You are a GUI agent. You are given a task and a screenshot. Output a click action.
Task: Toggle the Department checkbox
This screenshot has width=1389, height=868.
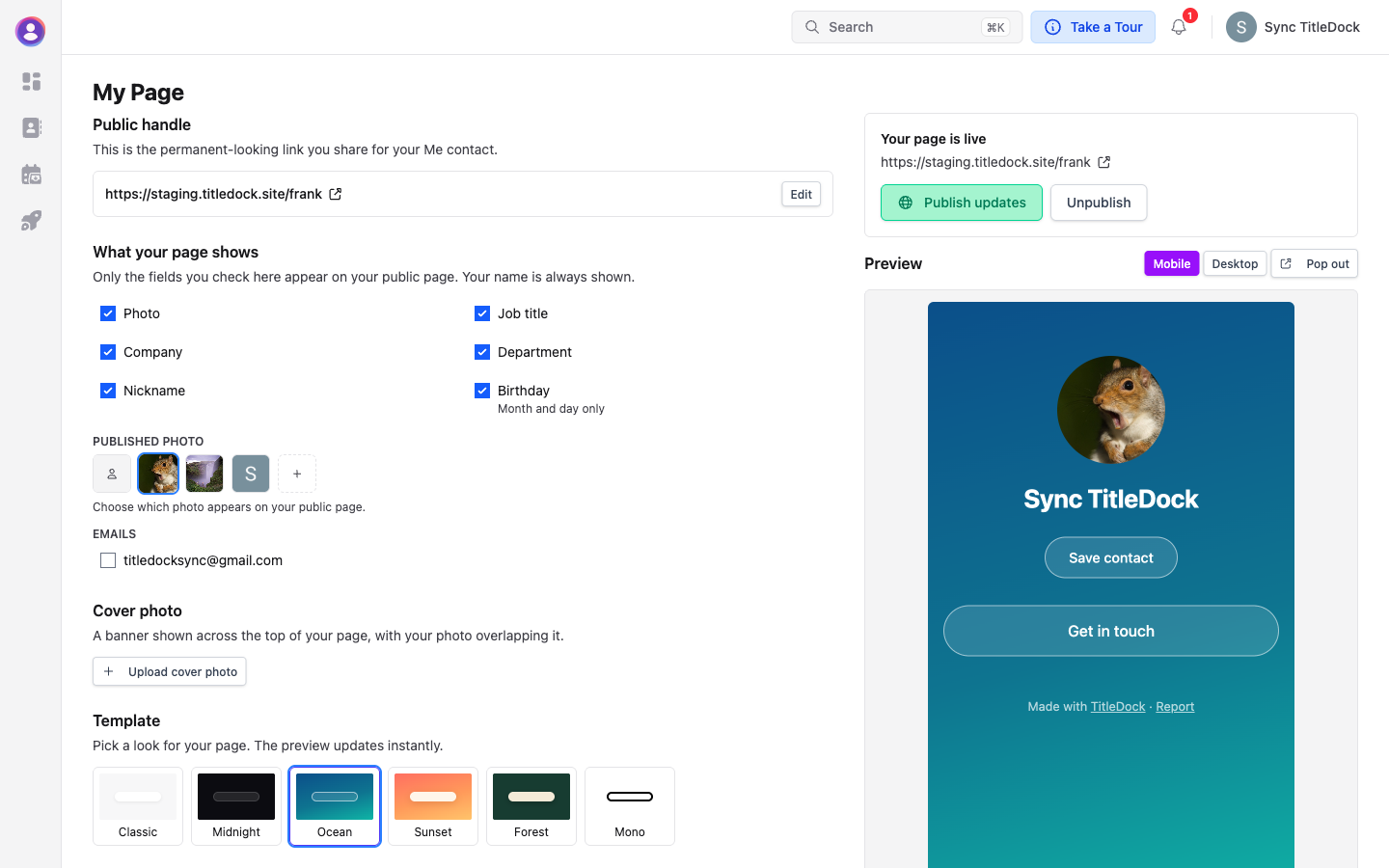click(x=482, y=352)
